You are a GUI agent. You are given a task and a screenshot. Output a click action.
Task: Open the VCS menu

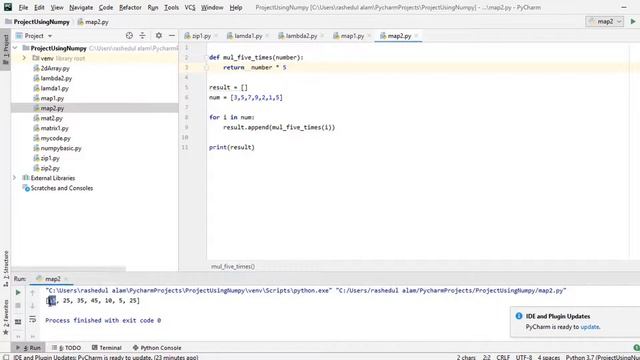pyautogui.click(x=190, y=7)
